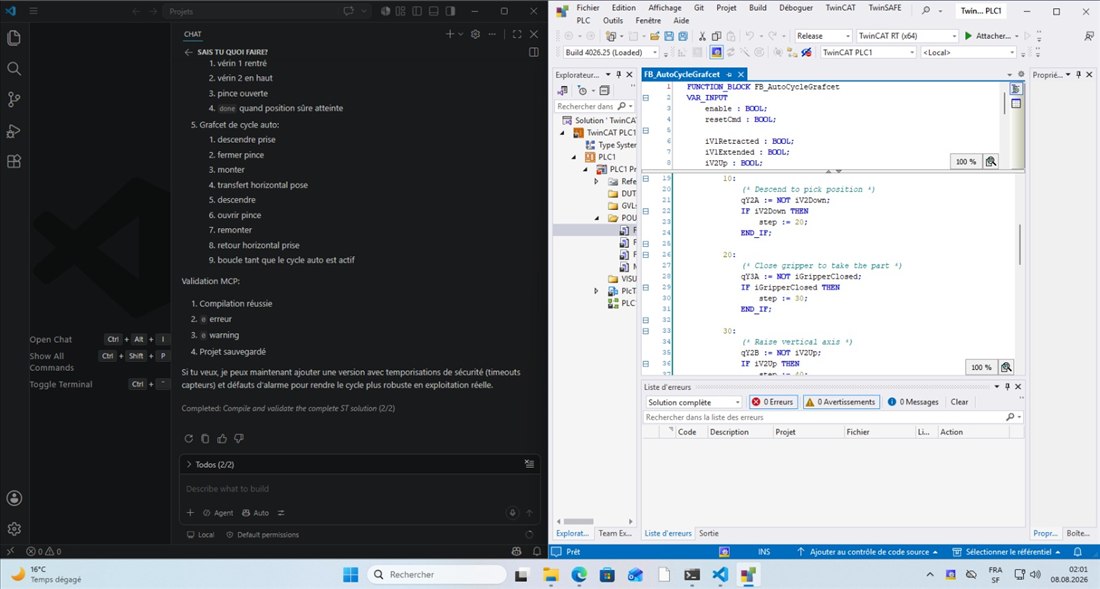The height and width of the screenshot is (589, 1100).
Task: Maximize the chat panel
Action: [x=517, y=34]
